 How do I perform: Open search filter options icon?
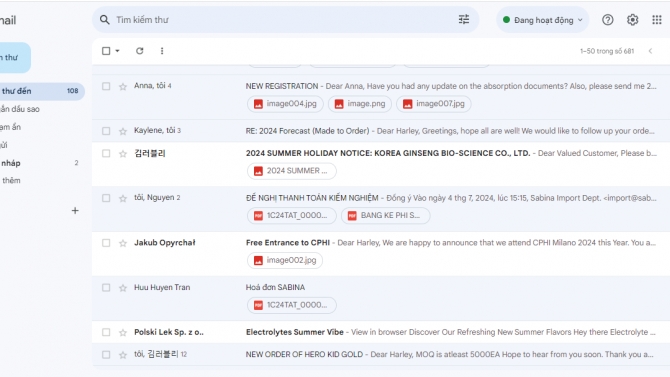point(464,20)
